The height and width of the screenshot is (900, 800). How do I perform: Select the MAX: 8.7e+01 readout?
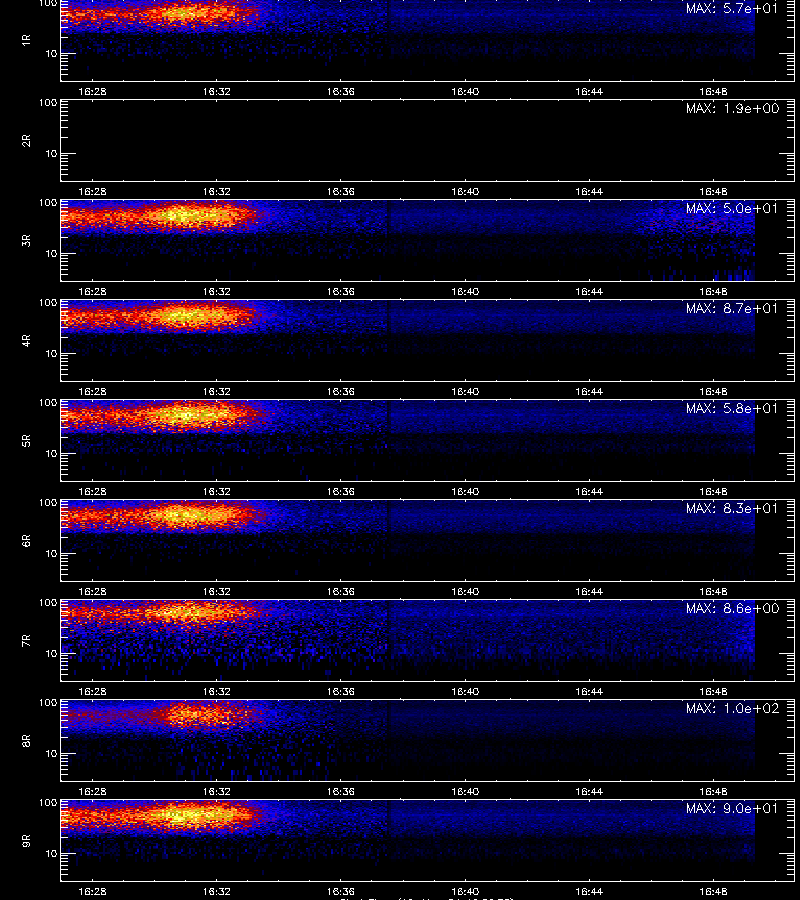pos(732,308)
